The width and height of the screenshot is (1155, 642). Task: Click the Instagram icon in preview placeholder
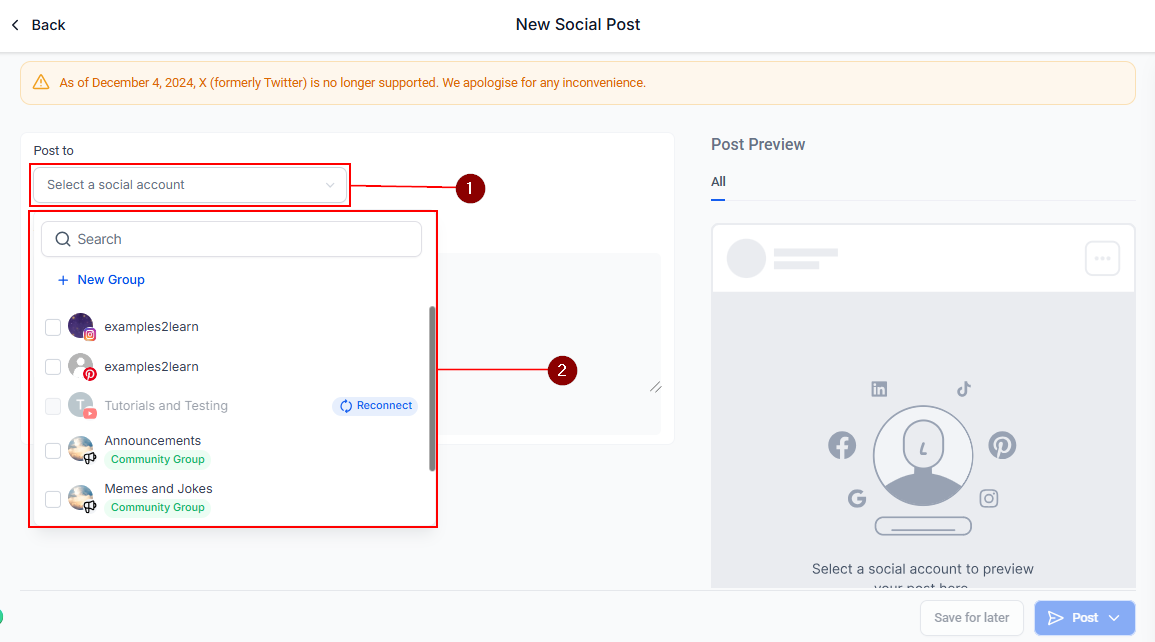click(989, 498)
